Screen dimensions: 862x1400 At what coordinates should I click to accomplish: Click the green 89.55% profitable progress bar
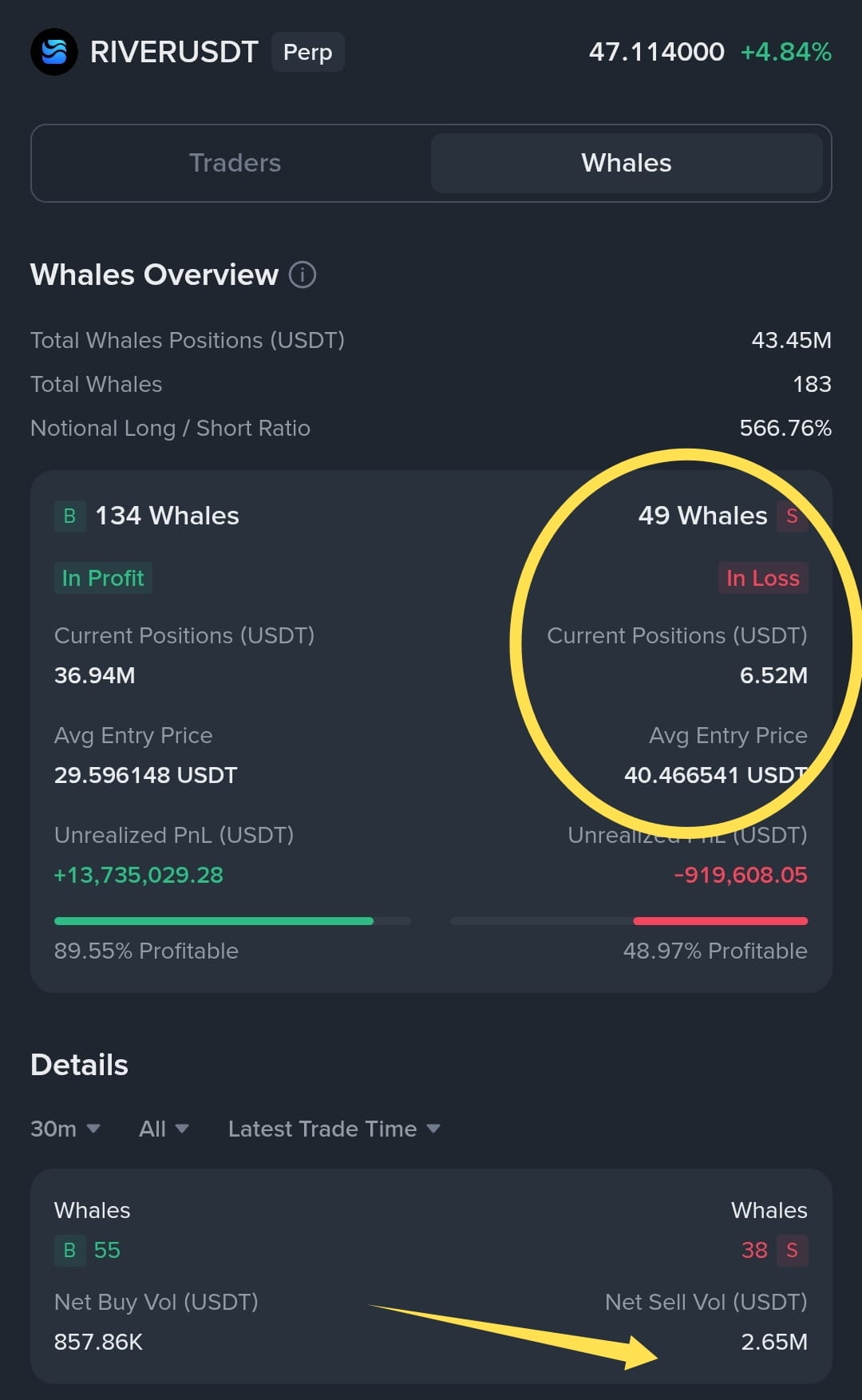pyautogui.click(x=232, y=921)
